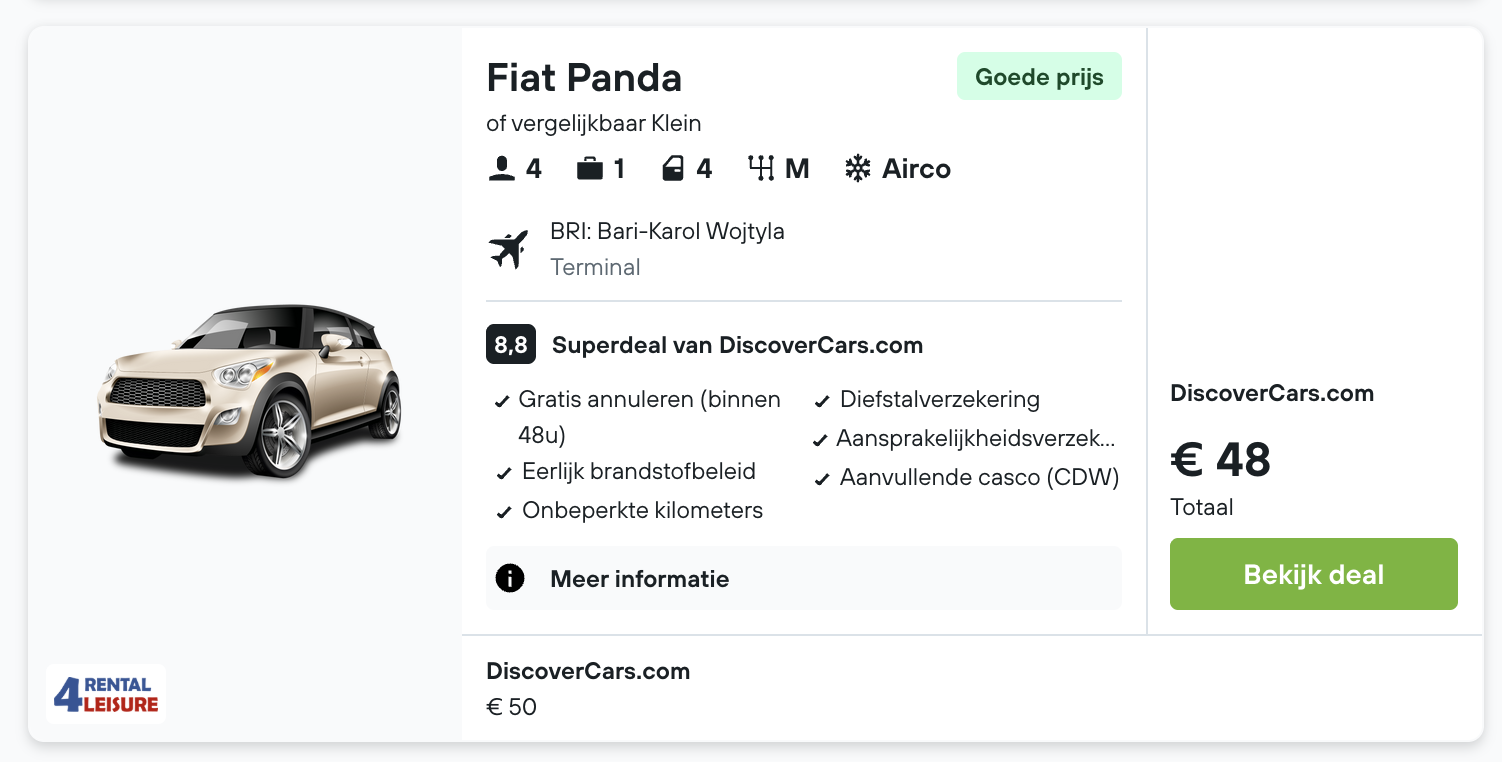Toggle the Onbeperkte kilometers checkmark
The width and height of the screenshot is (1502, 762).
point(503,510)
